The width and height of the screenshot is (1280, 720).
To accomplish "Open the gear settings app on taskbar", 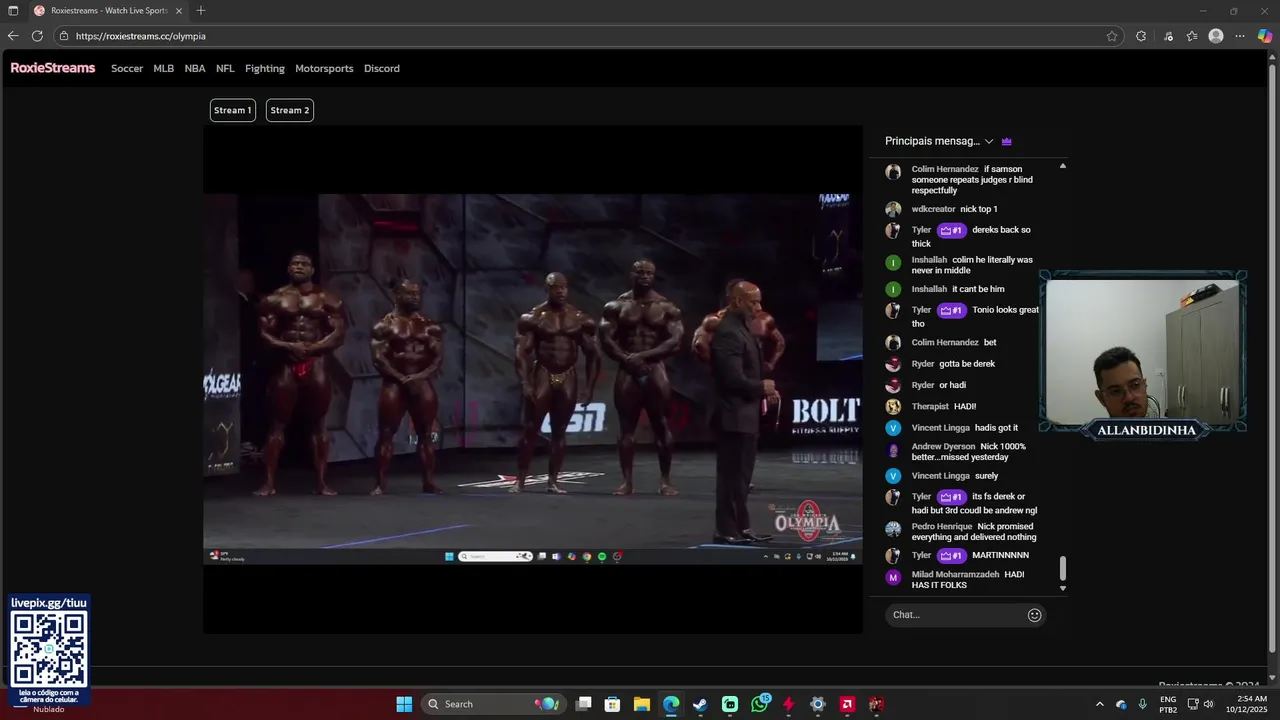I will [818, 704].
